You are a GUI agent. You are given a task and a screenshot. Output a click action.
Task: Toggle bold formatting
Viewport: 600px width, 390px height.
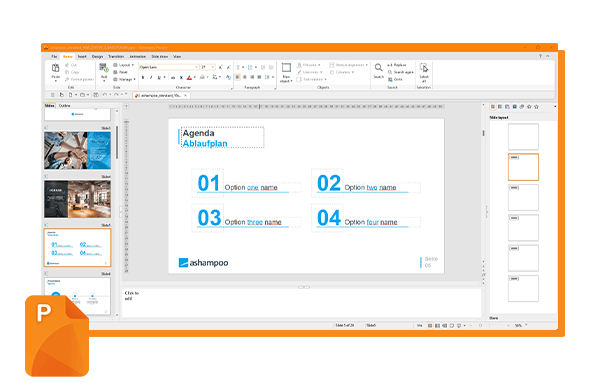pos(143,77)
